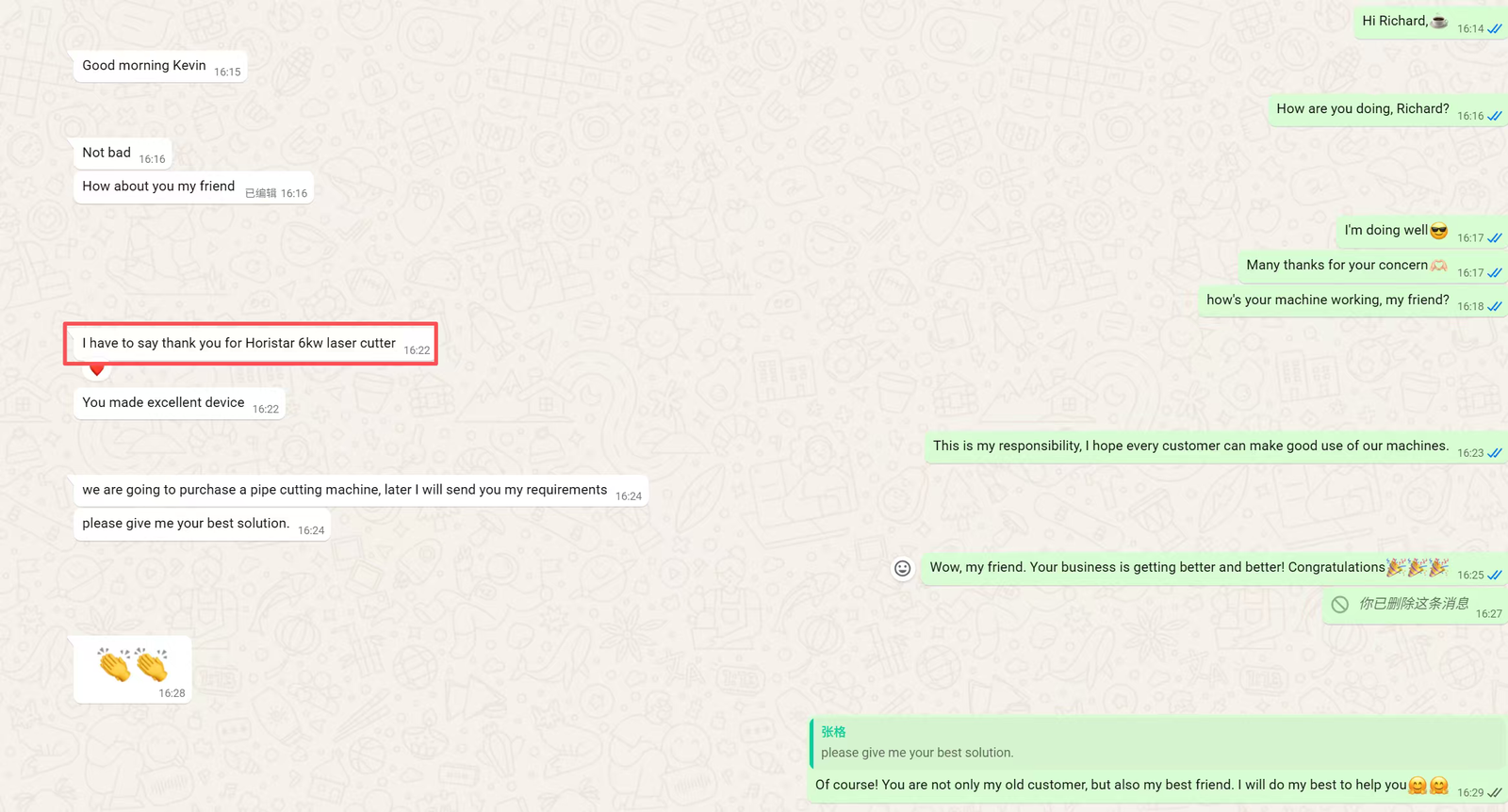Click the prohibited icon on deleted message

[x=1339, y=604]
